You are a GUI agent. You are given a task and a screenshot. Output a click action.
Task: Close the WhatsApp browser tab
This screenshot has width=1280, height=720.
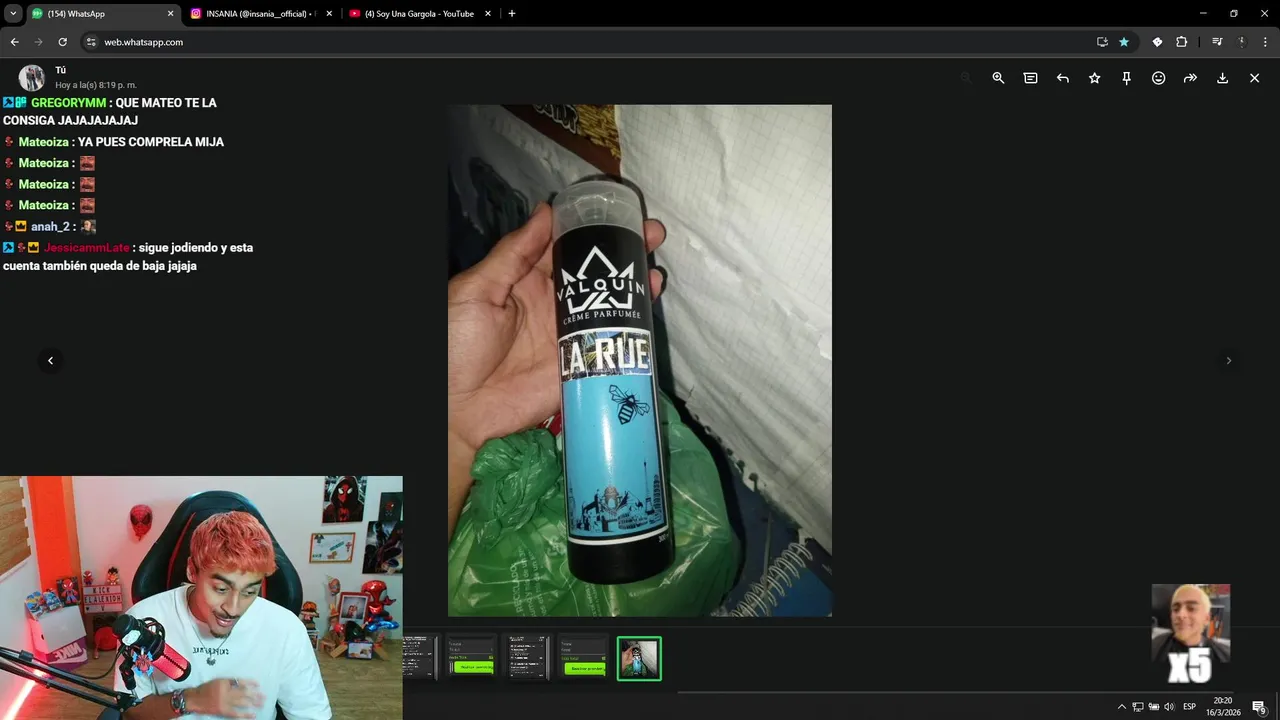[x=170, y=14]
